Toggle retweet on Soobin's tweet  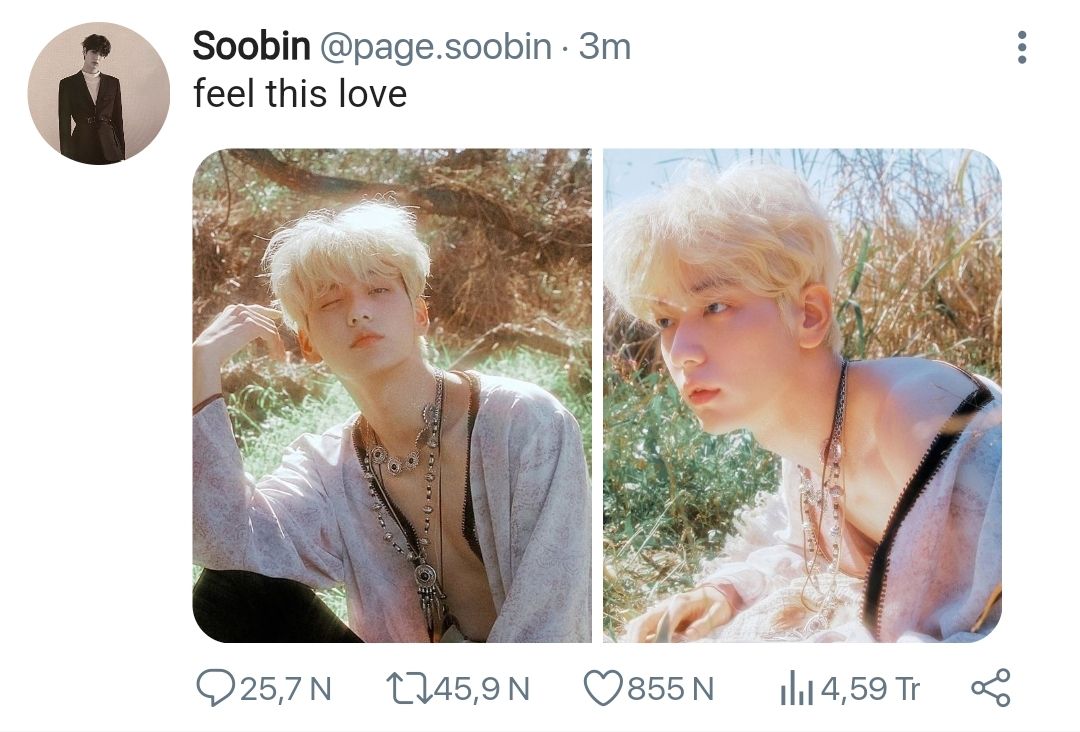[405, 688]
